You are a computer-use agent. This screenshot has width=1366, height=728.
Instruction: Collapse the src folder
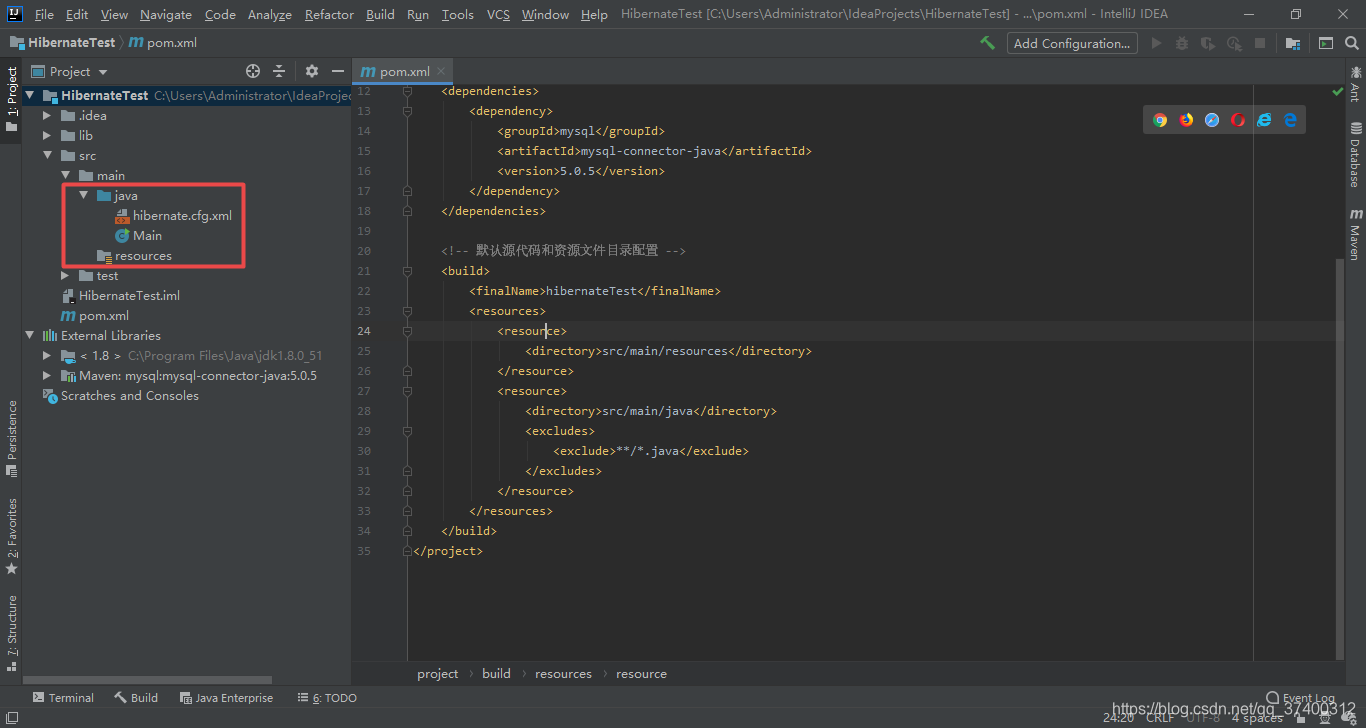47,156
